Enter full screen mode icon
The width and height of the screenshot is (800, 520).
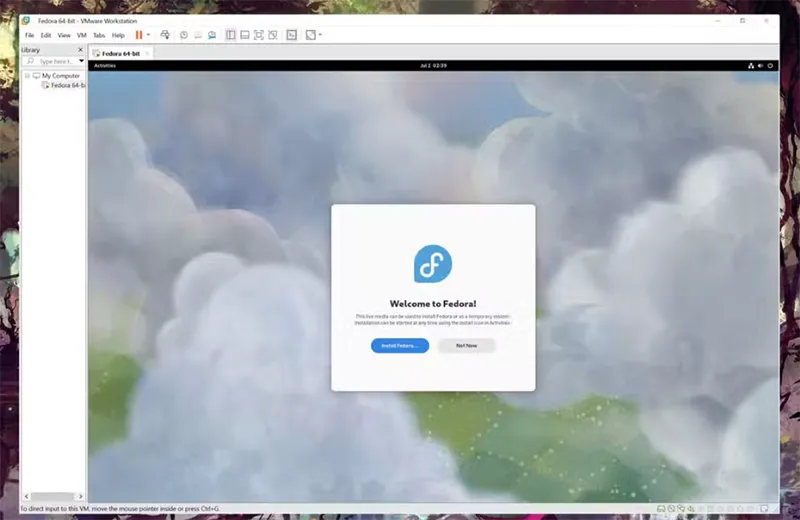(259, 35)
